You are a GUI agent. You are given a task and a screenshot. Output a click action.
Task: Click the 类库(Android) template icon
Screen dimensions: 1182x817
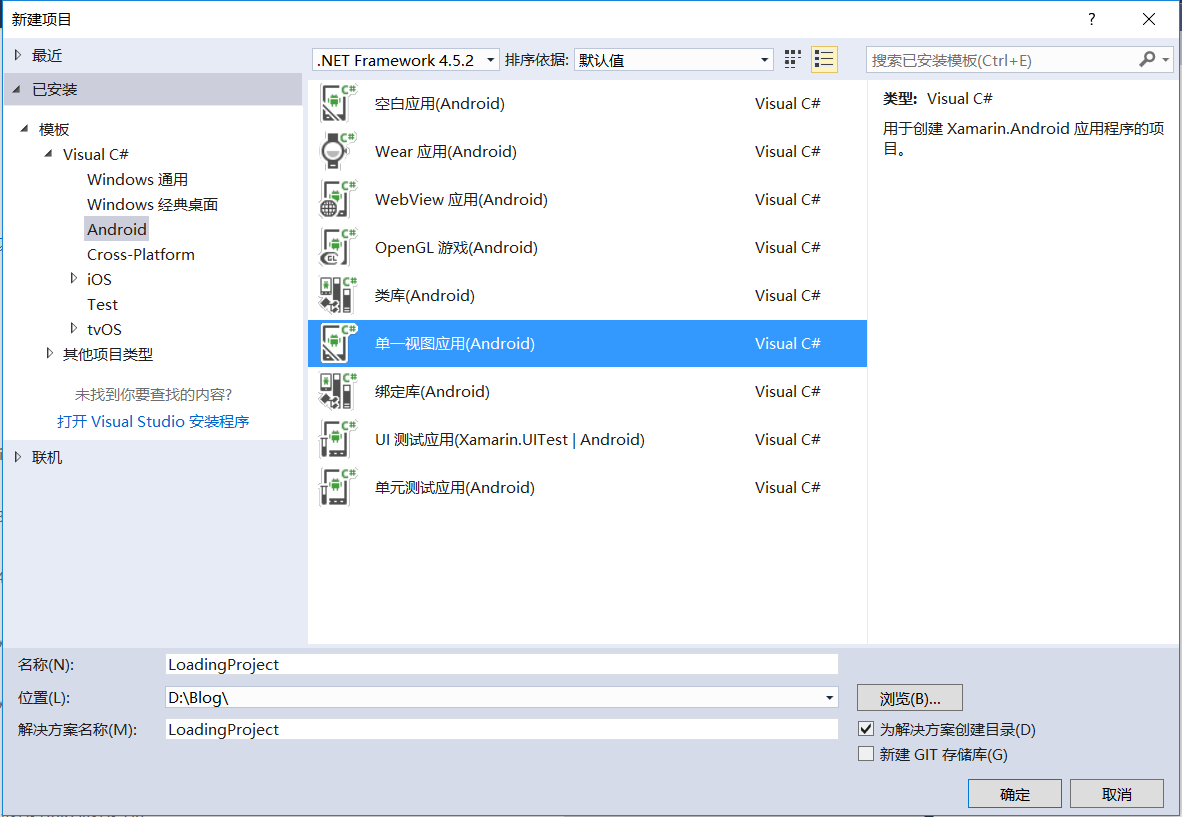(x=338, y=295)
